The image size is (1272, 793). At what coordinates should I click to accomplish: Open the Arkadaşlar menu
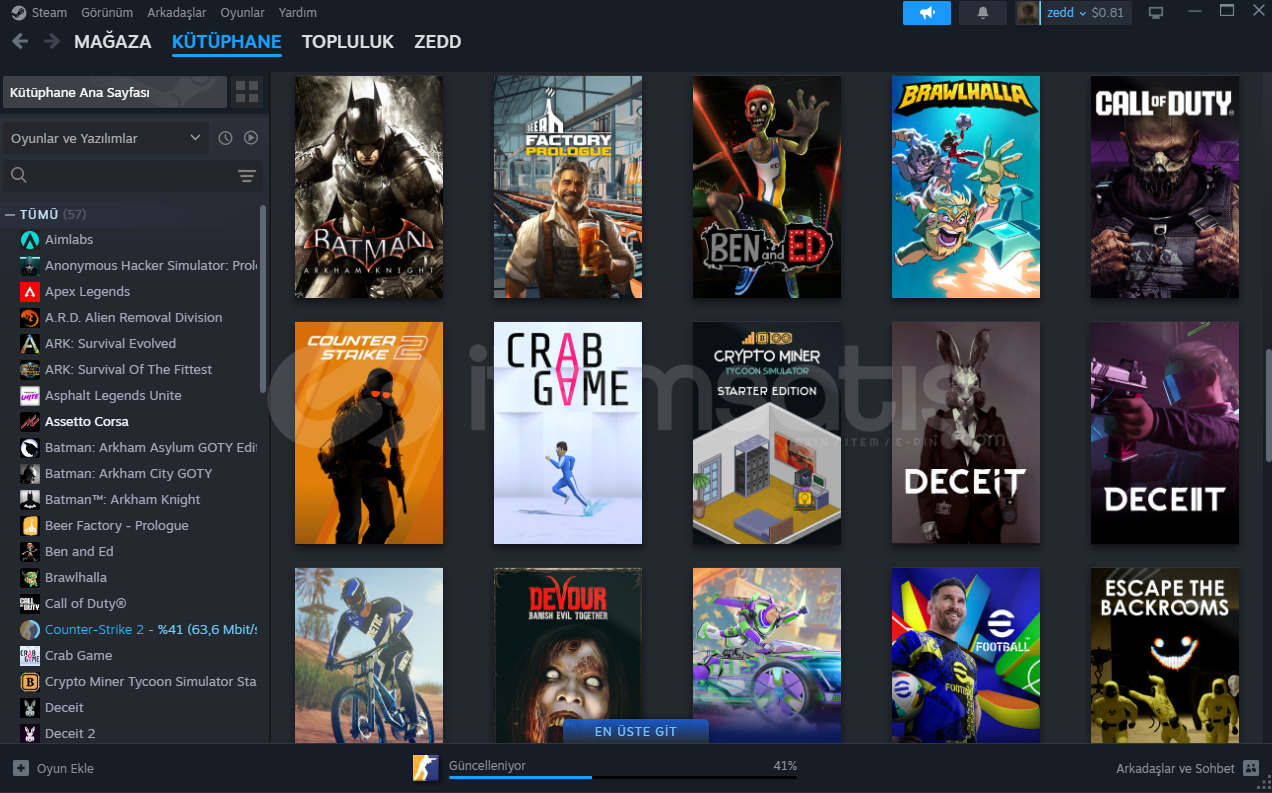coord(176,13)
